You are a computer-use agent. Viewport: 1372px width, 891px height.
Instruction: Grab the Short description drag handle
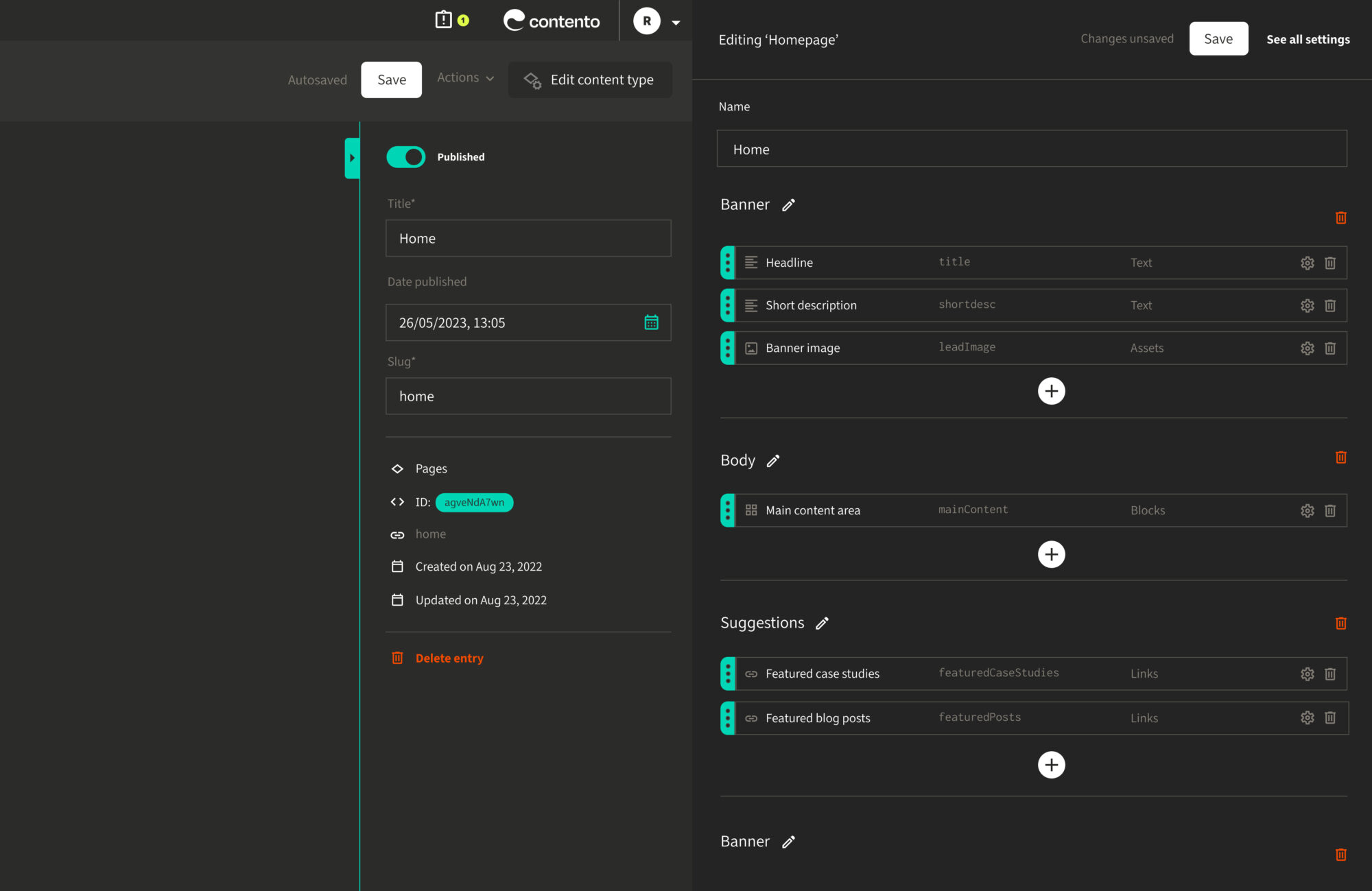728,305
